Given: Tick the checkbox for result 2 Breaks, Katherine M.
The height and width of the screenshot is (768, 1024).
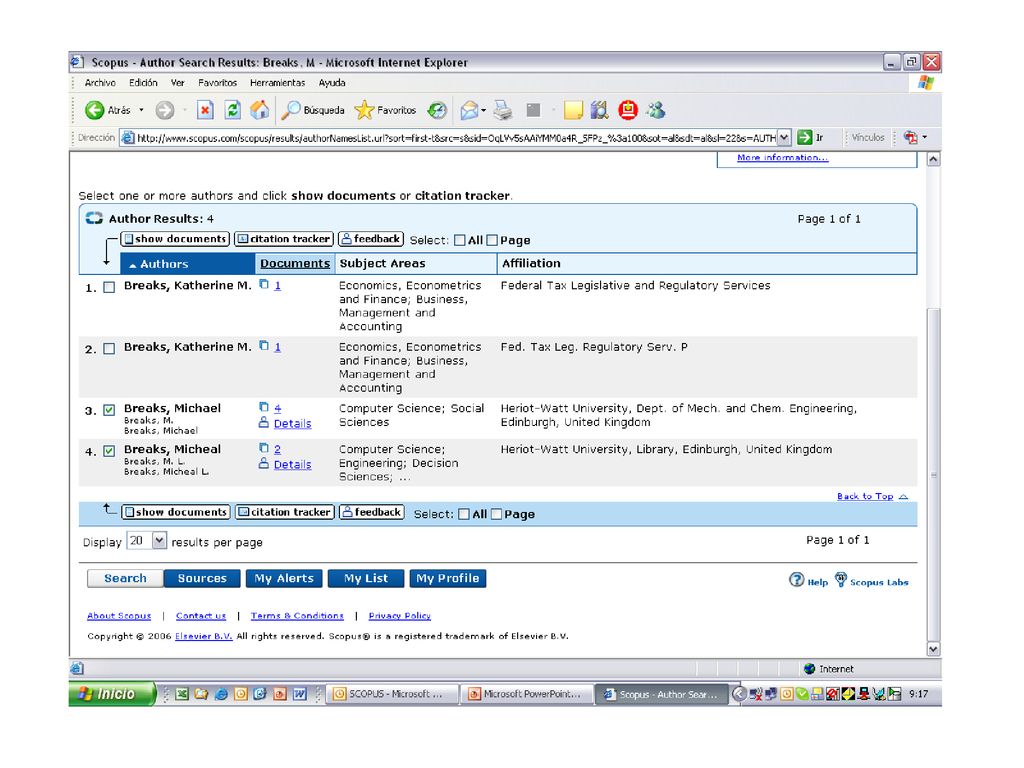Looking at the screenshot, I should (x=109, y=349).
